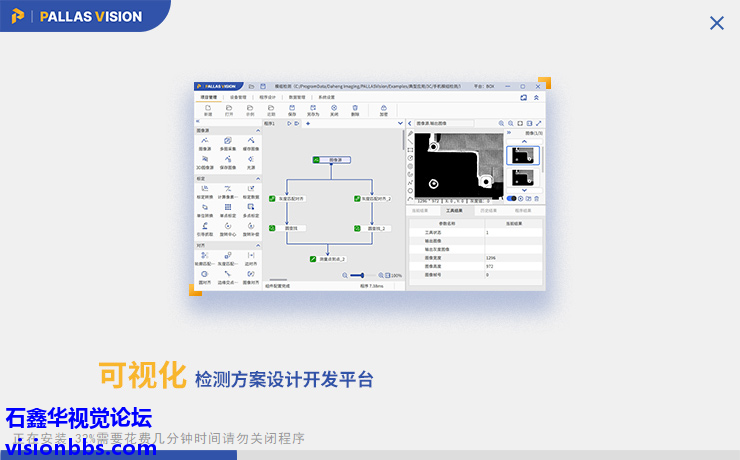
Task: Click the 删除 delete trash icon
Action: click(355, 108)
